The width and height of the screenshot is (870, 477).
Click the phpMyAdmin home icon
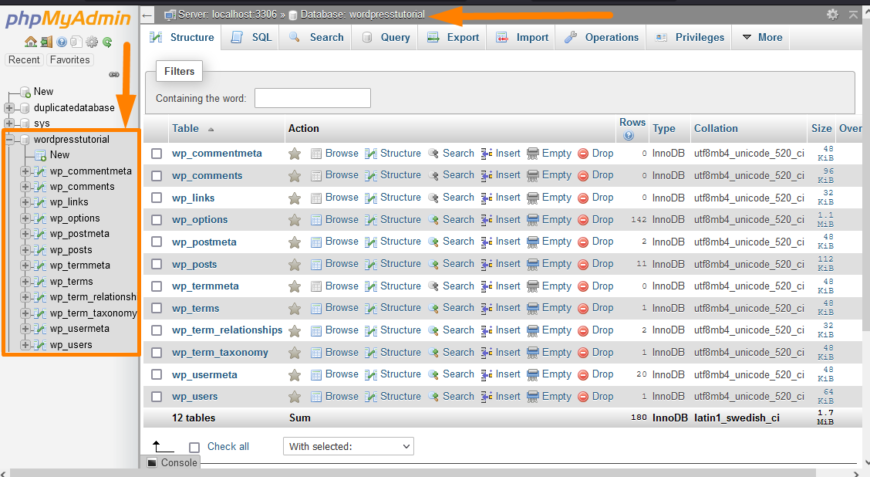click(30, 42)
